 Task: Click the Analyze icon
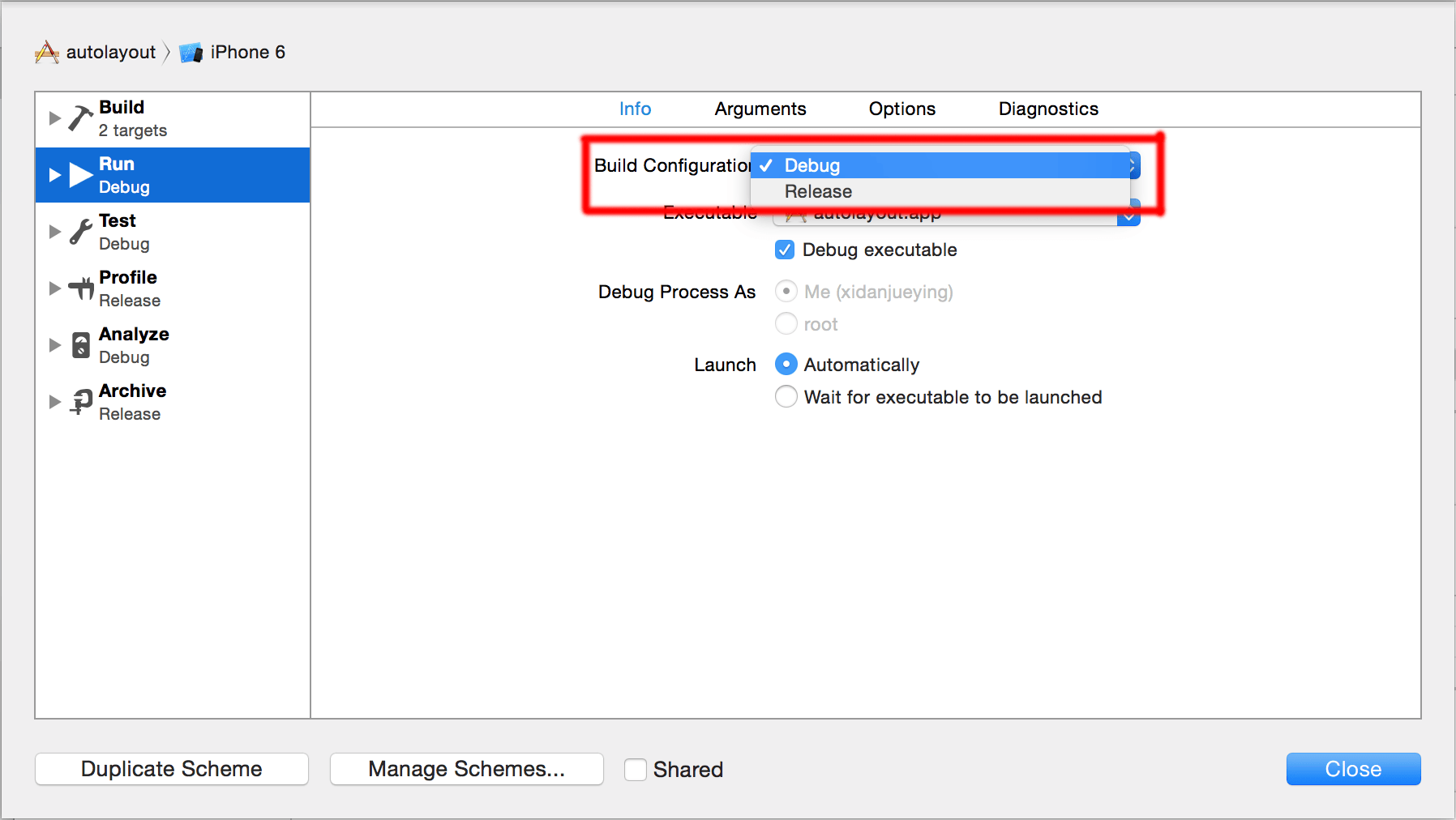point(81,345)
